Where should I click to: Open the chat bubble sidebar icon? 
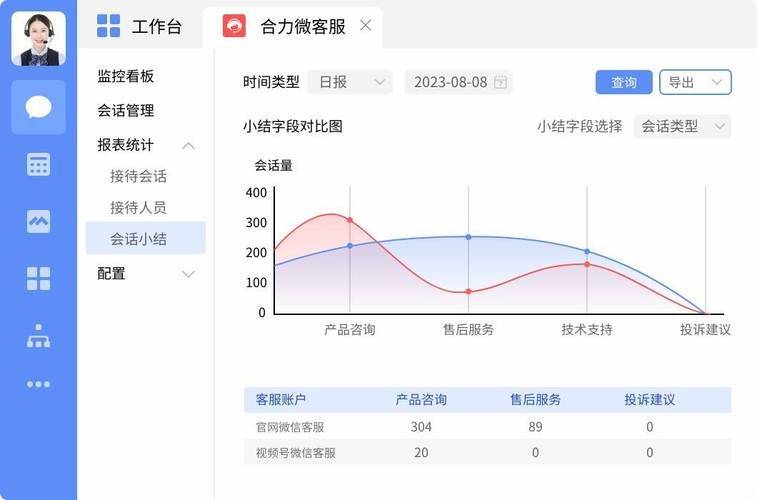tap(39, 107)
